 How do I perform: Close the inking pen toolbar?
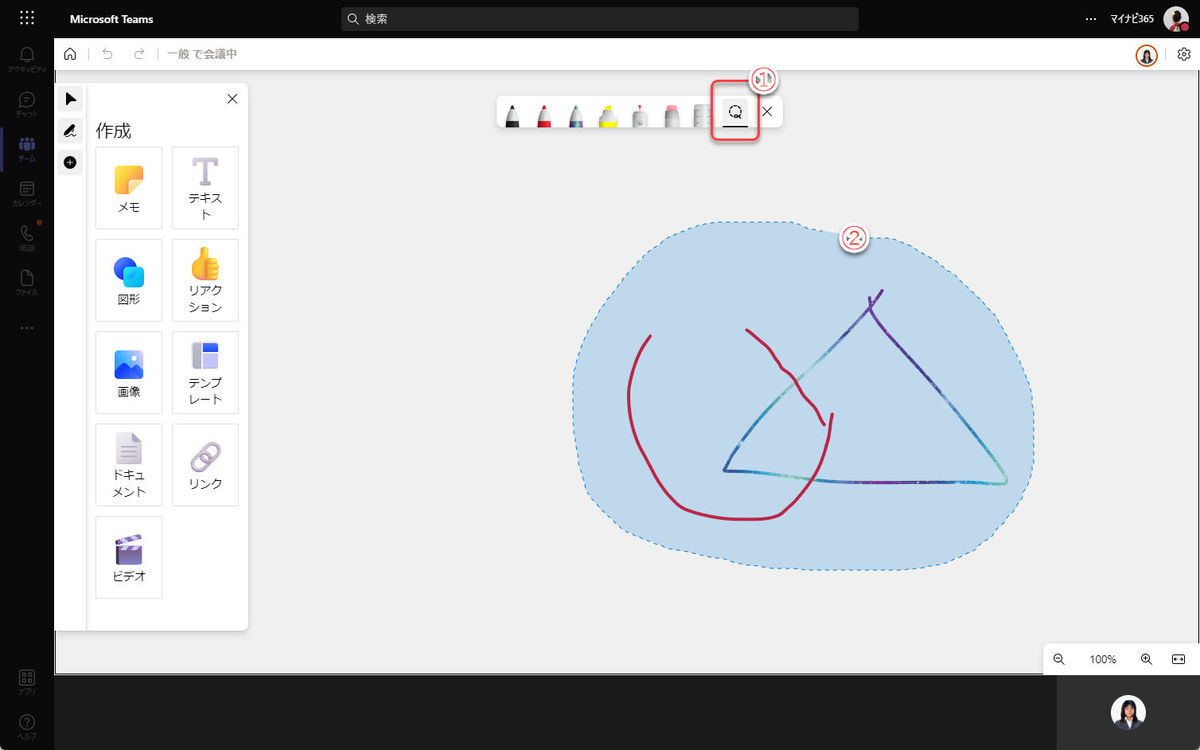[767, 112]
